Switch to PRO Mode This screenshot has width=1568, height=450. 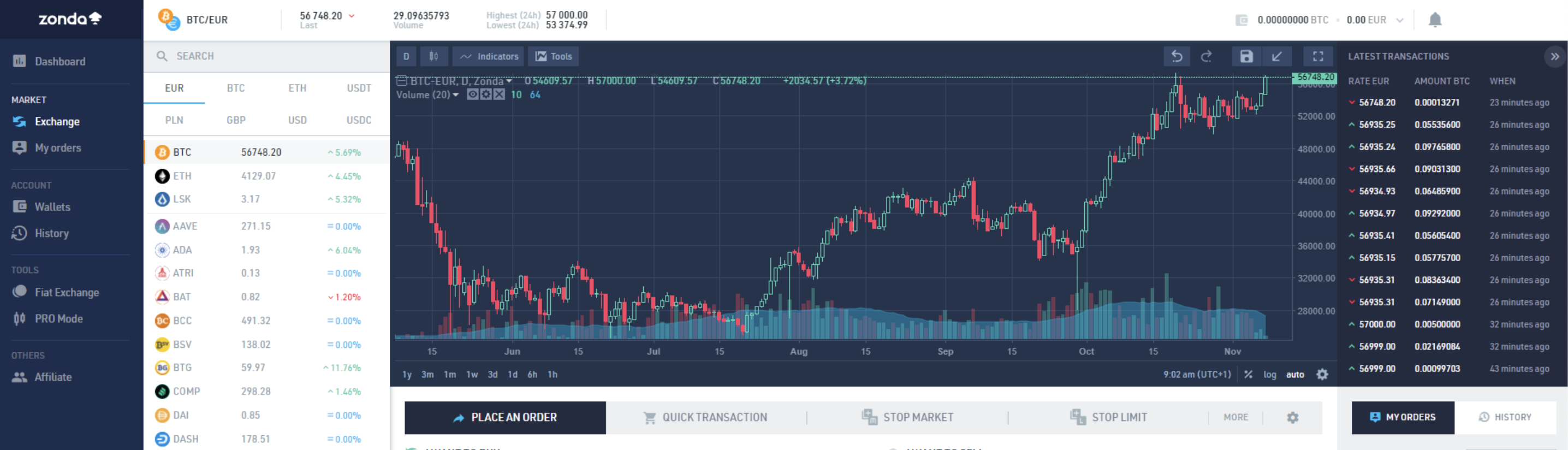tap(58, 318)
